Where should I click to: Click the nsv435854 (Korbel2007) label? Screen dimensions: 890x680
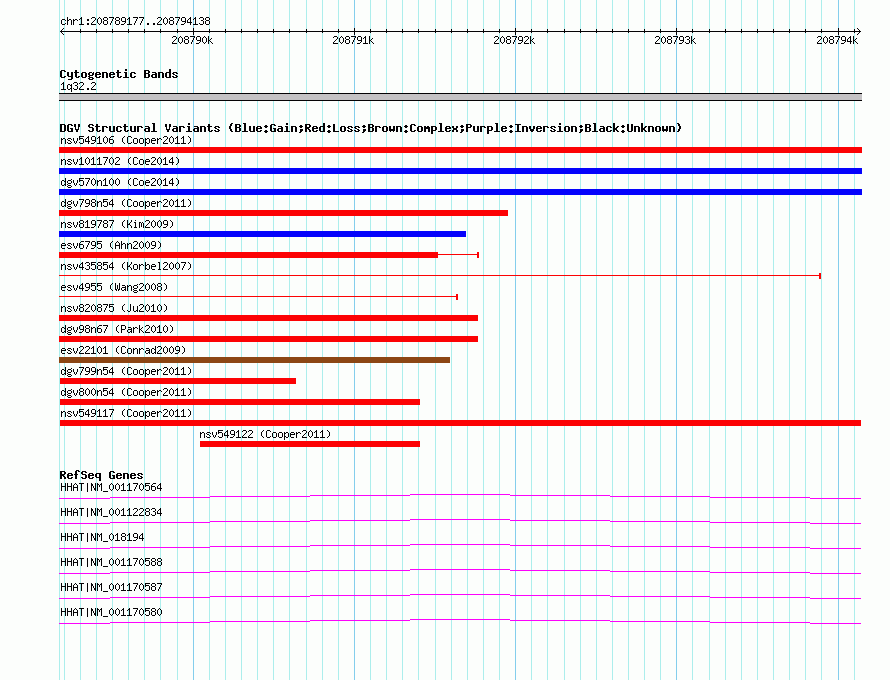pyautogui.click(x=126, y=266)
